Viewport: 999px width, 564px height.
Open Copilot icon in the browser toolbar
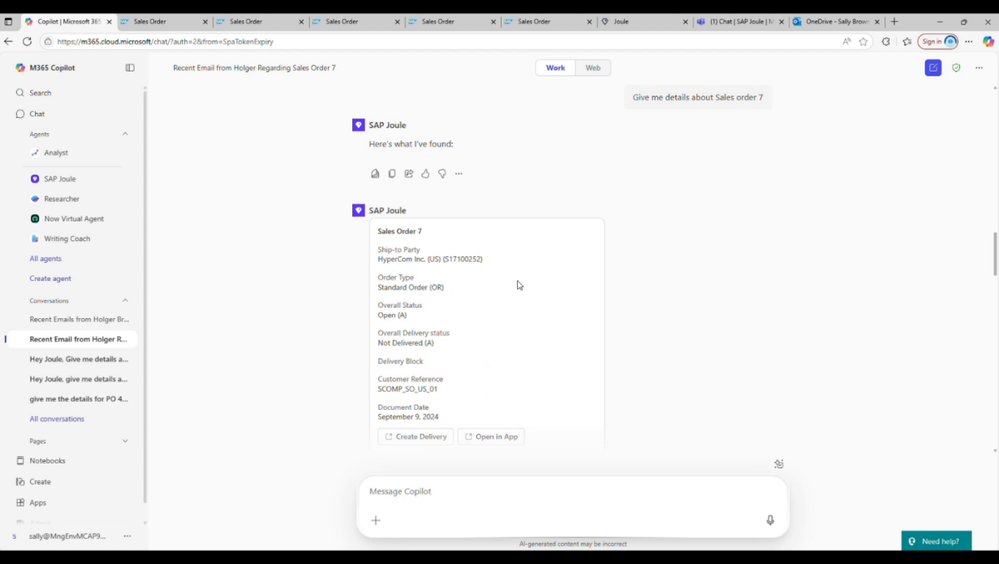(988, 41)
